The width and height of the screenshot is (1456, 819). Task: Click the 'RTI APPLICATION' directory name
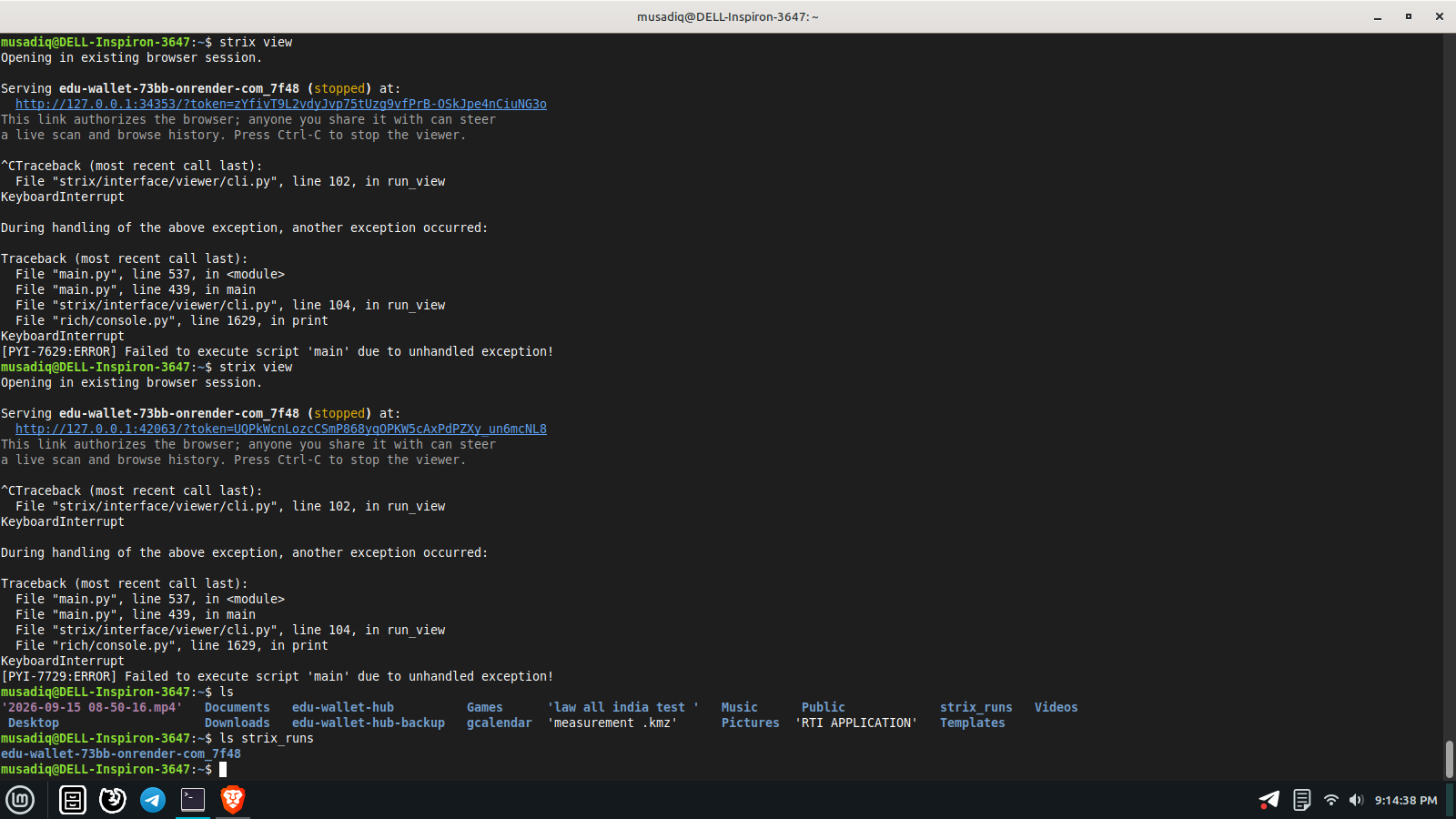pyautogui.click(x=856, y=723)
